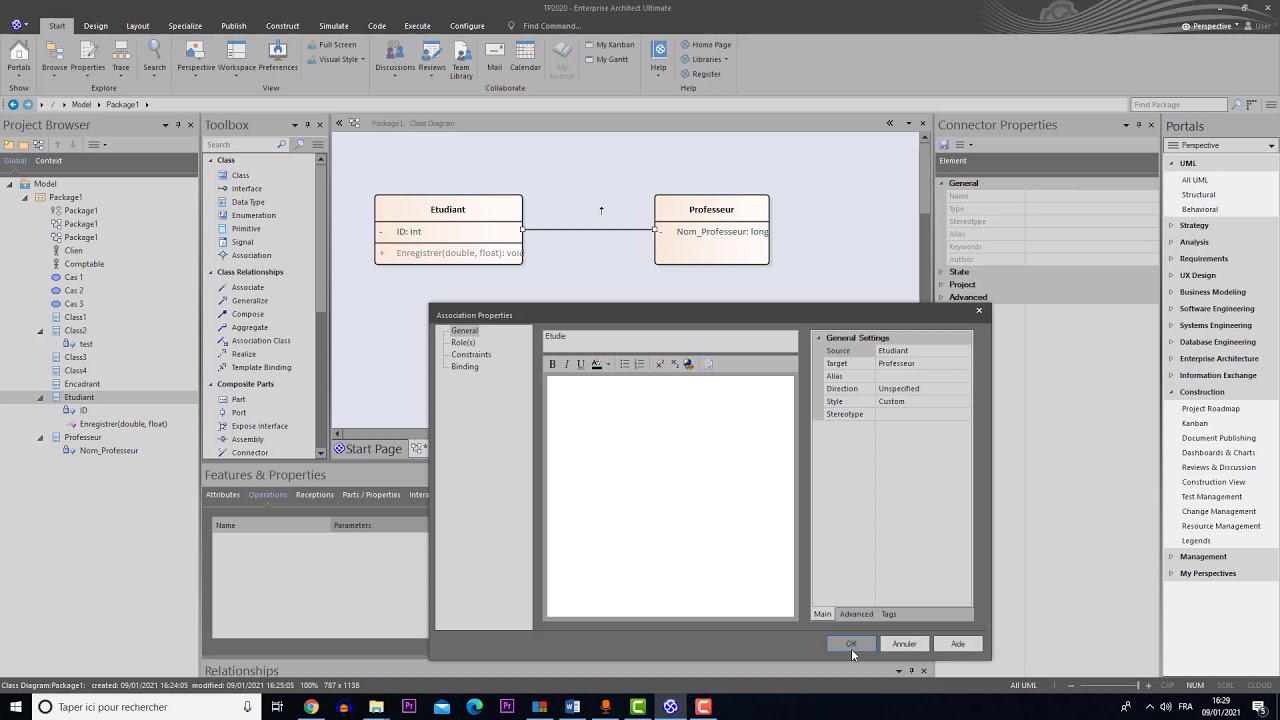Select Binding in Association Properties tree
Screen dimensions: 1280x720
pos(464,366)
